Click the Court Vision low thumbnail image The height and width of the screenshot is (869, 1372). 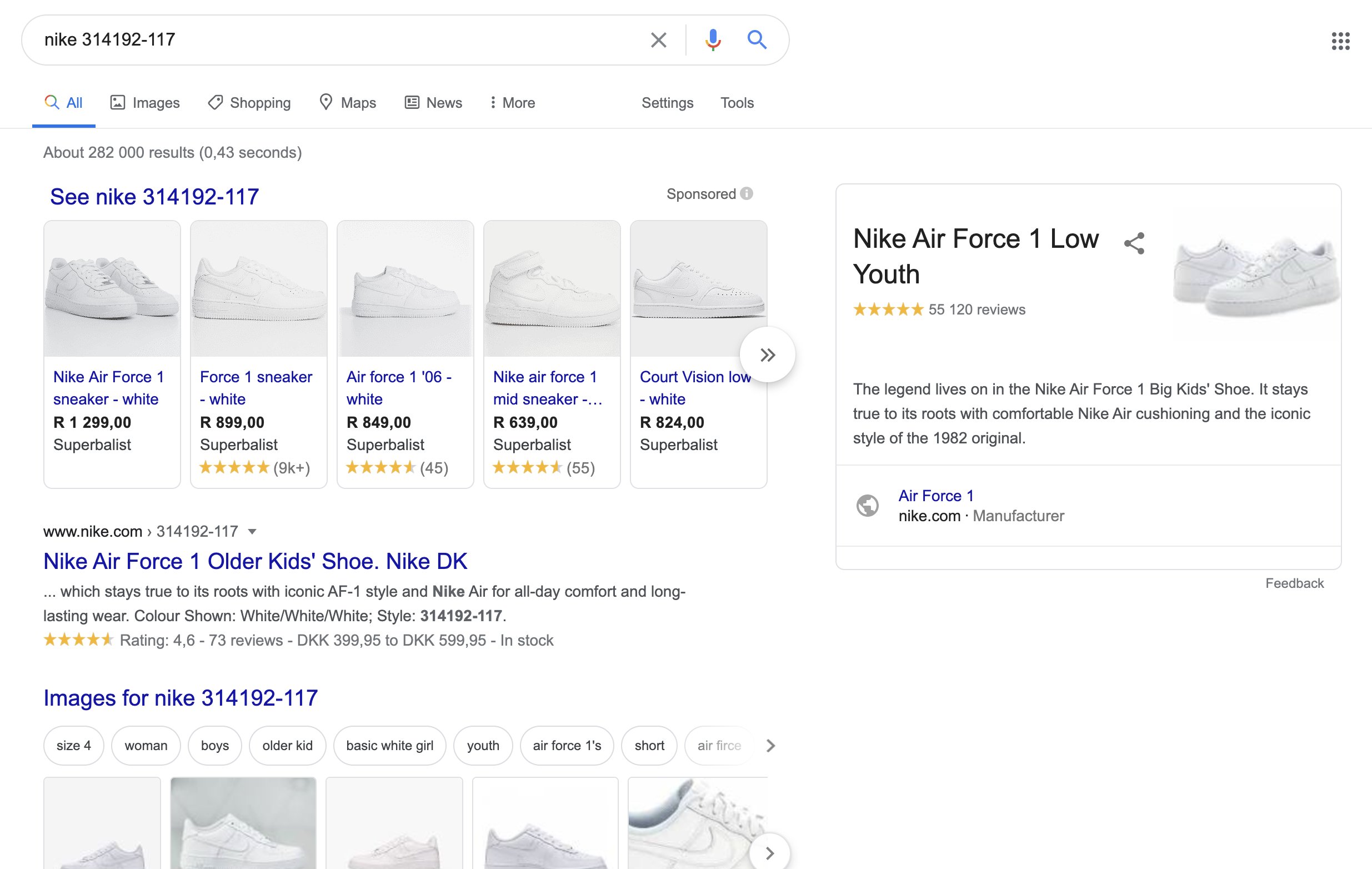[699, 288]
